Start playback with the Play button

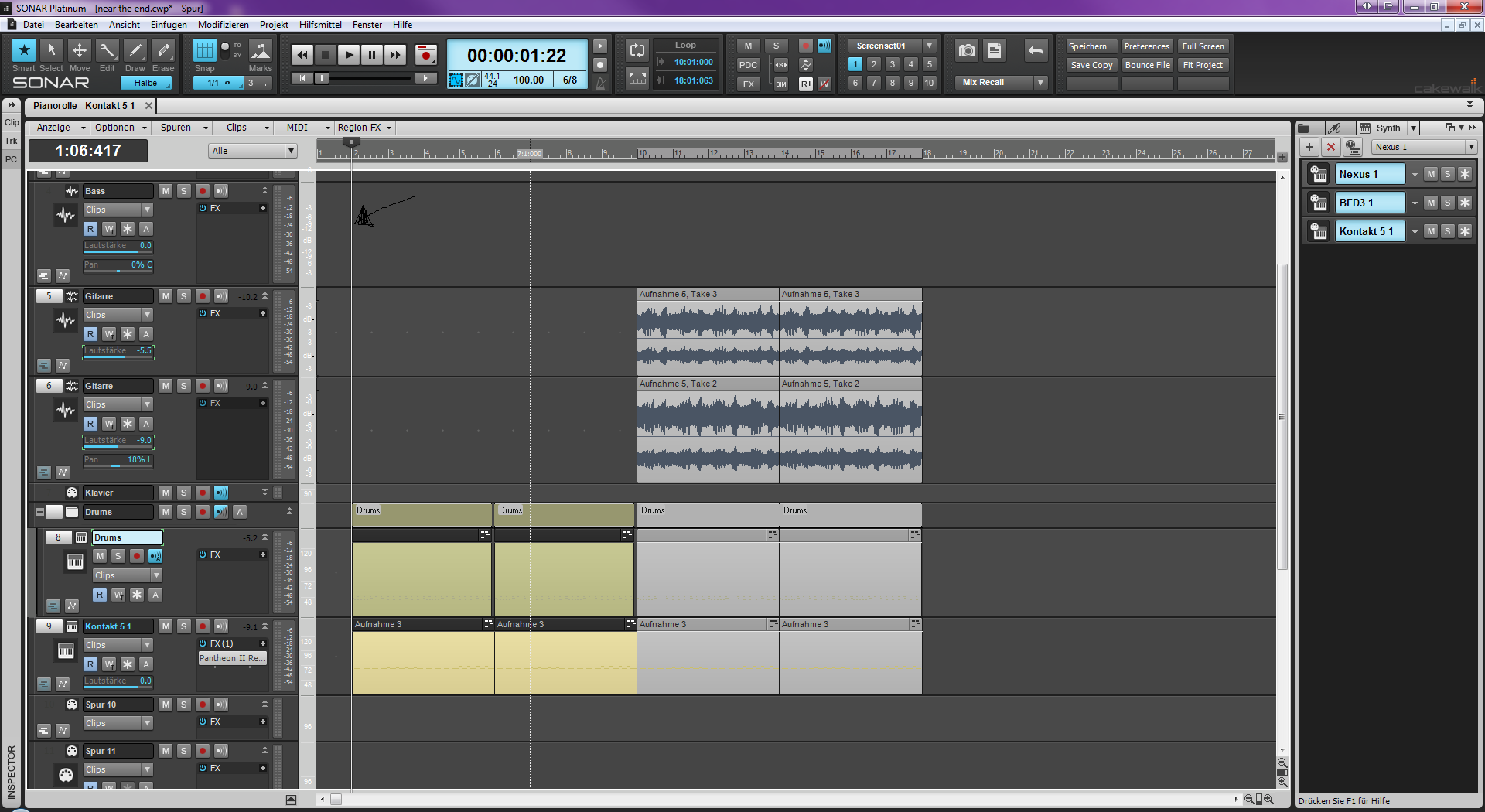pyautogui.click(x=348, y=54)
